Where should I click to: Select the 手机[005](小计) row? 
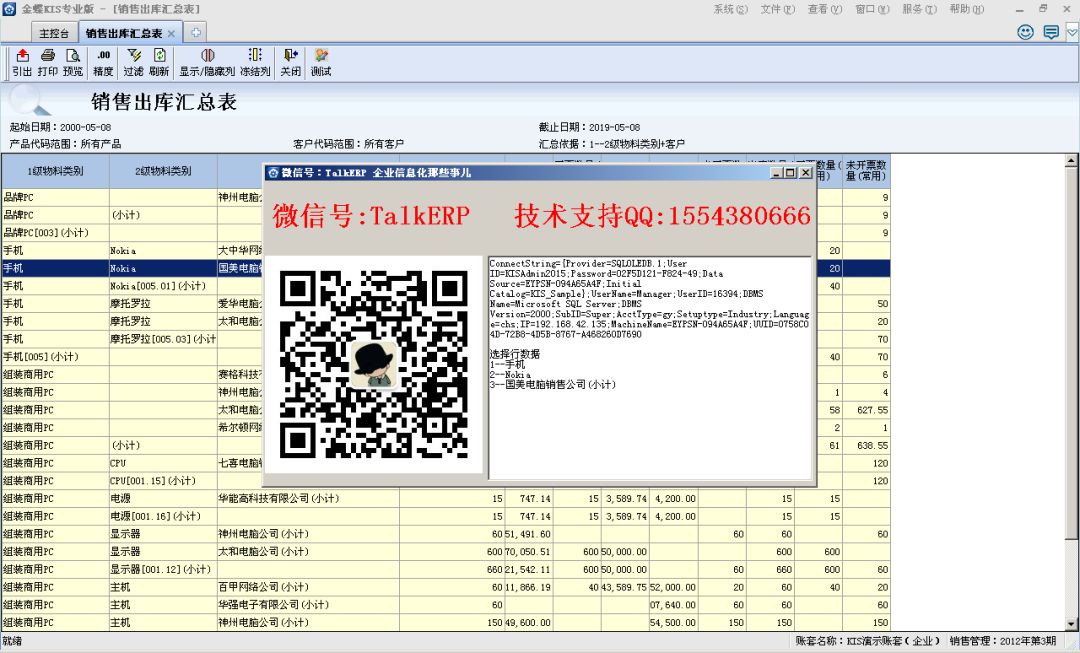446,357
